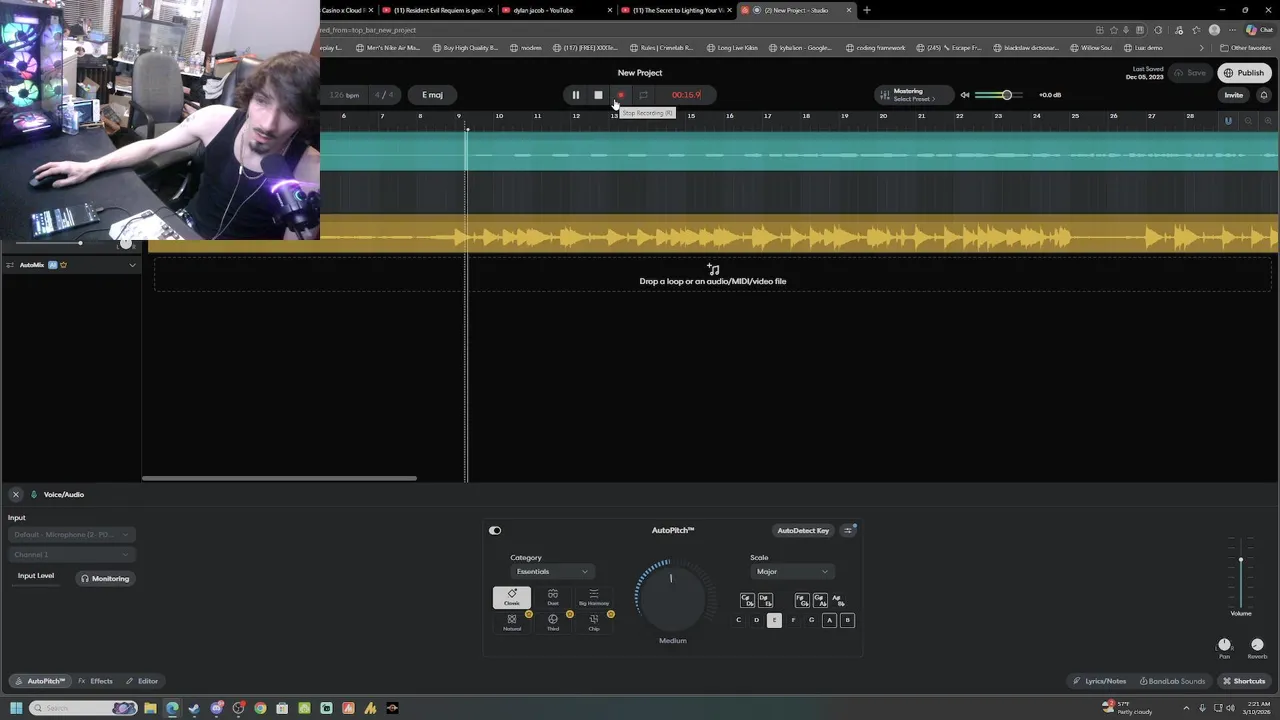Click the AutoMix star icon
The image size is (1280, 720).
tap(63, 265)
